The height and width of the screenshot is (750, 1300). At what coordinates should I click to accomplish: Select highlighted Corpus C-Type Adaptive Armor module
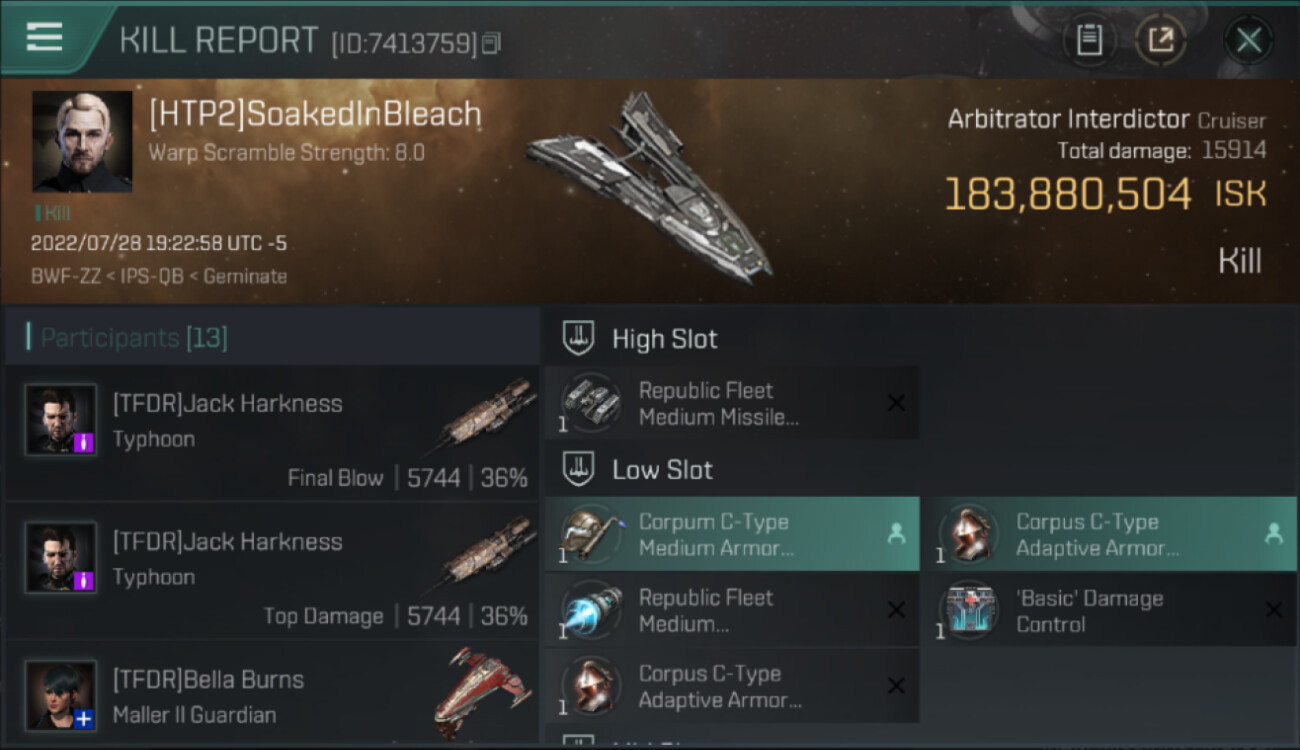[1110, 534]
